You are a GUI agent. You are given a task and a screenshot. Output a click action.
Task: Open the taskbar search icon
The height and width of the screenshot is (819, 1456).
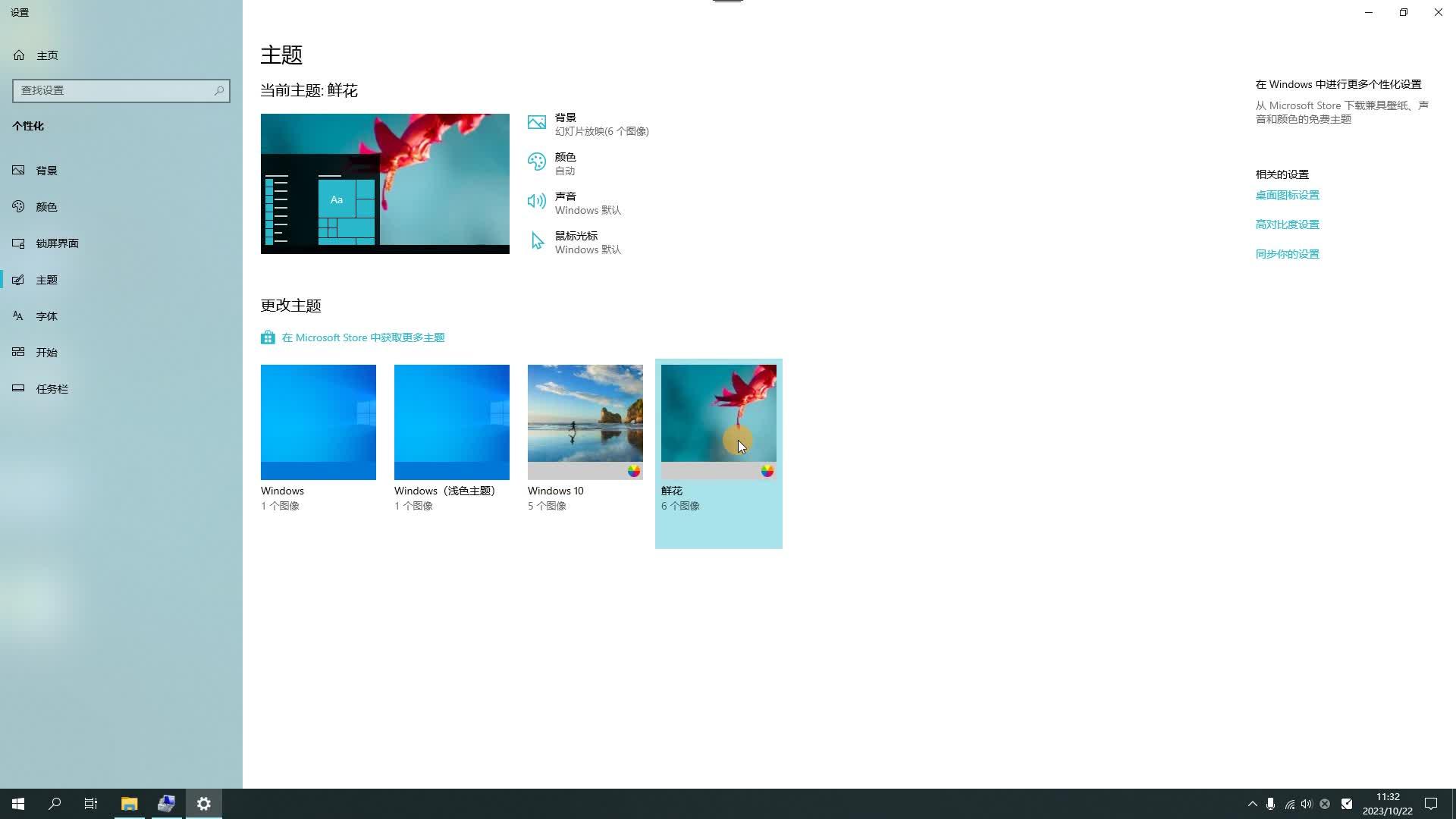click(x=55, y=804)
